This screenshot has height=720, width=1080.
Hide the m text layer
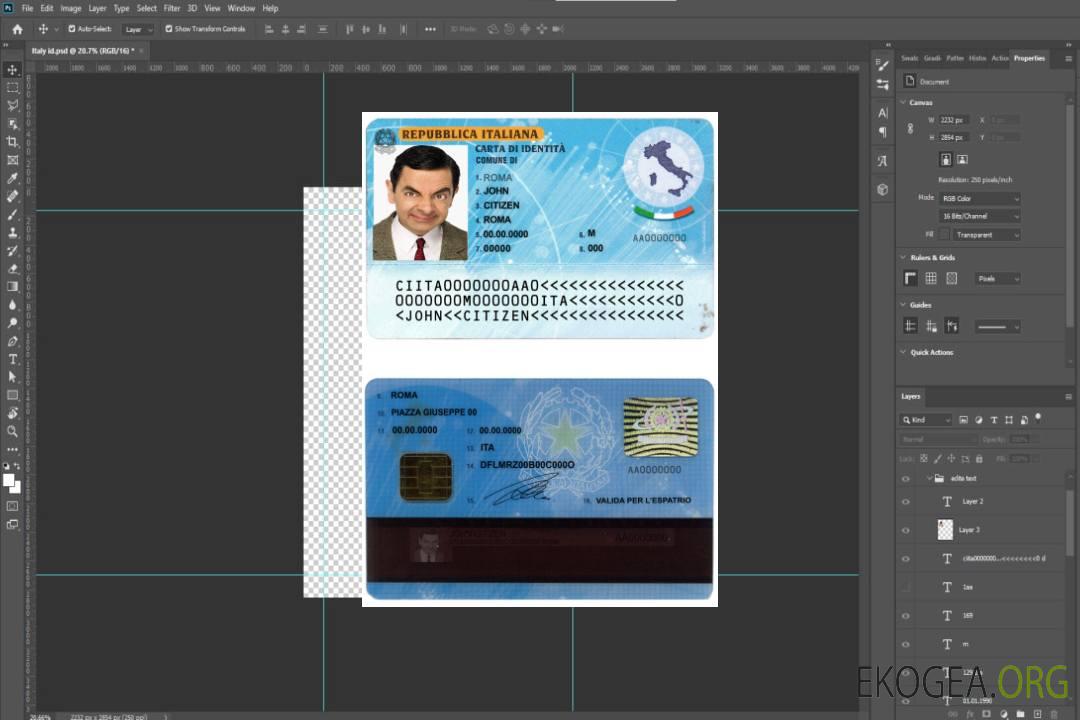906,644
